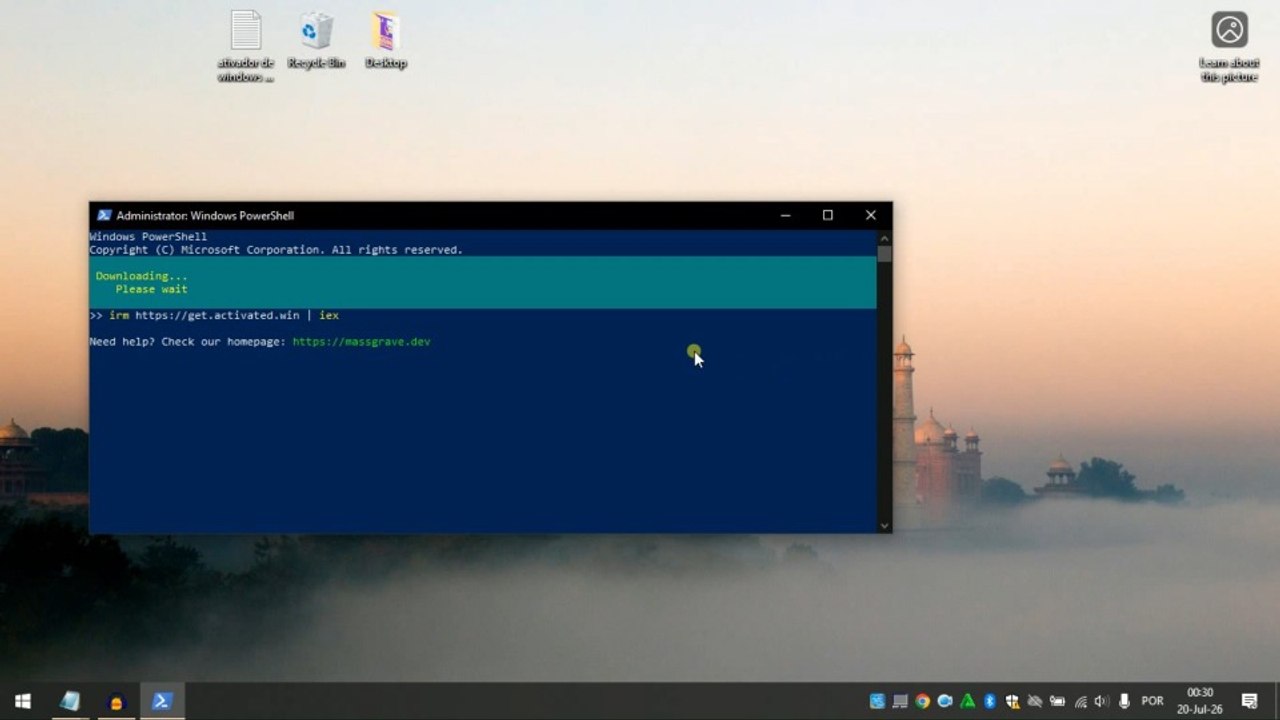Select the PowerShell taskbar button
This screenshot has height=720, width=1280.
pyautogui.click(x=161, y=701)
